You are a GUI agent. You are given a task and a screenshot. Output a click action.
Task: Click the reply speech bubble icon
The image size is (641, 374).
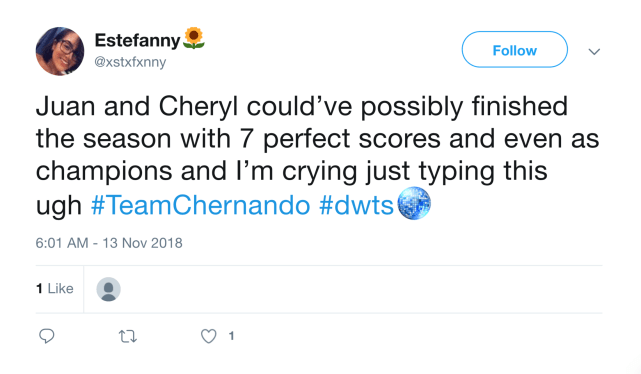47,336
